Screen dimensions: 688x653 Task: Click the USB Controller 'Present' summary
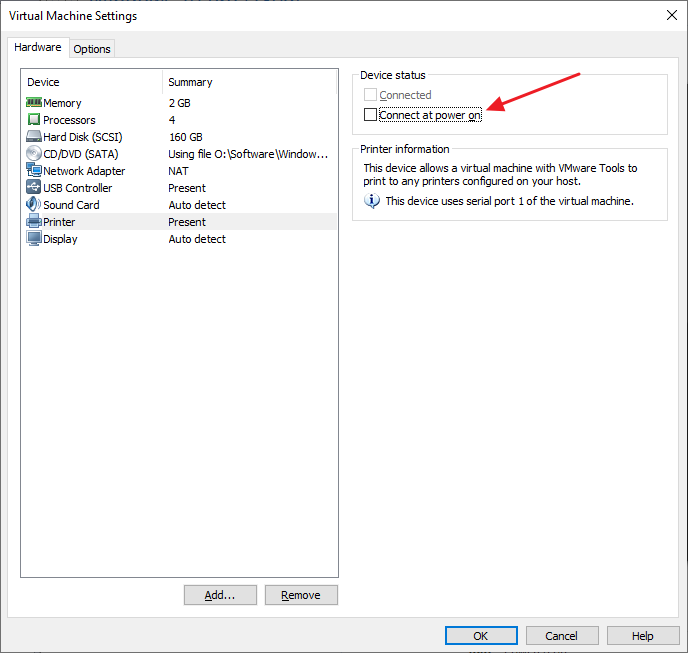[x=187, y=188]
